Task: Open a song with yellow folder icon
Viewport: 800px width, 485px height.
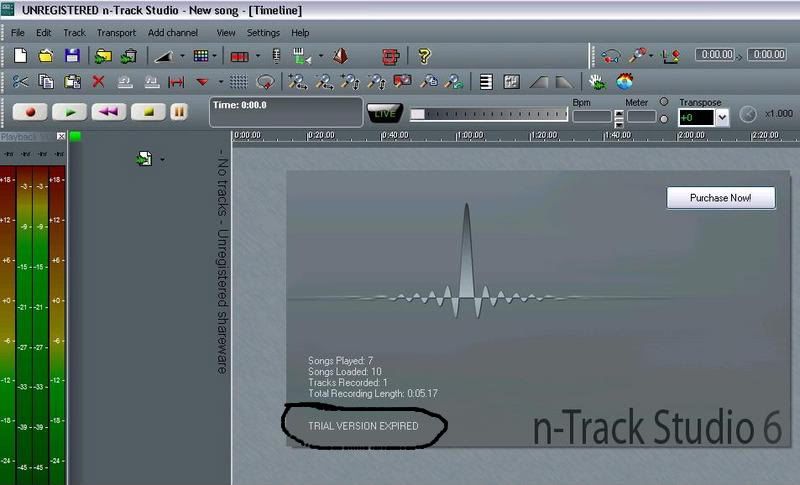Action: tap(46, 56)
